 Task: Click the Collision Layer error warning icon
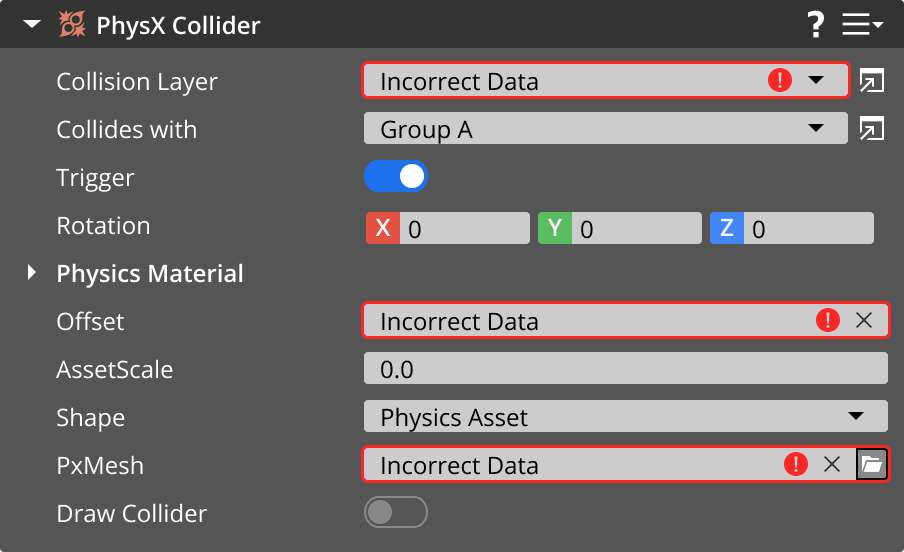(x=780, y=81)
